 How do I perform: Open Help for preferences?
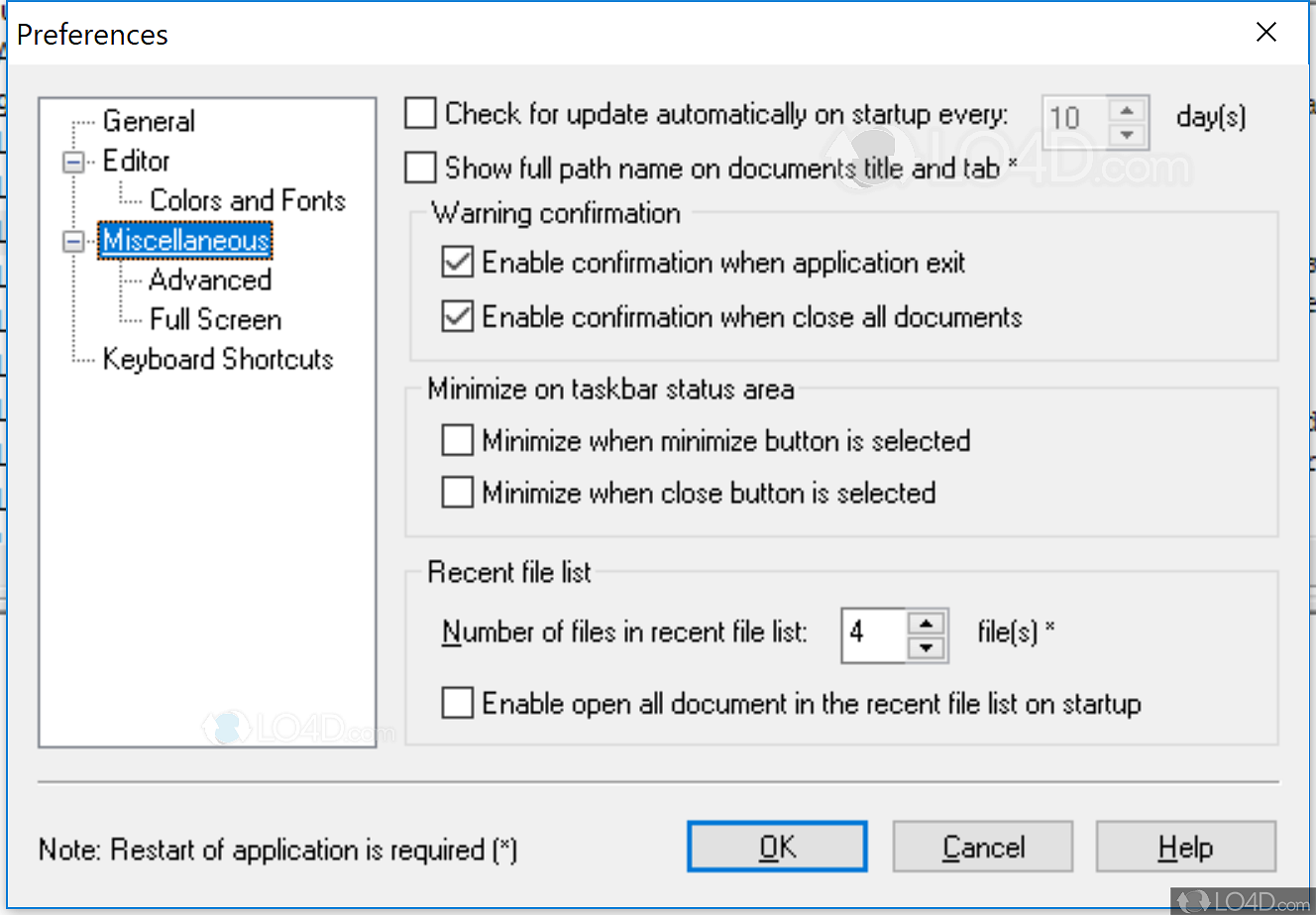point(1185,848)
